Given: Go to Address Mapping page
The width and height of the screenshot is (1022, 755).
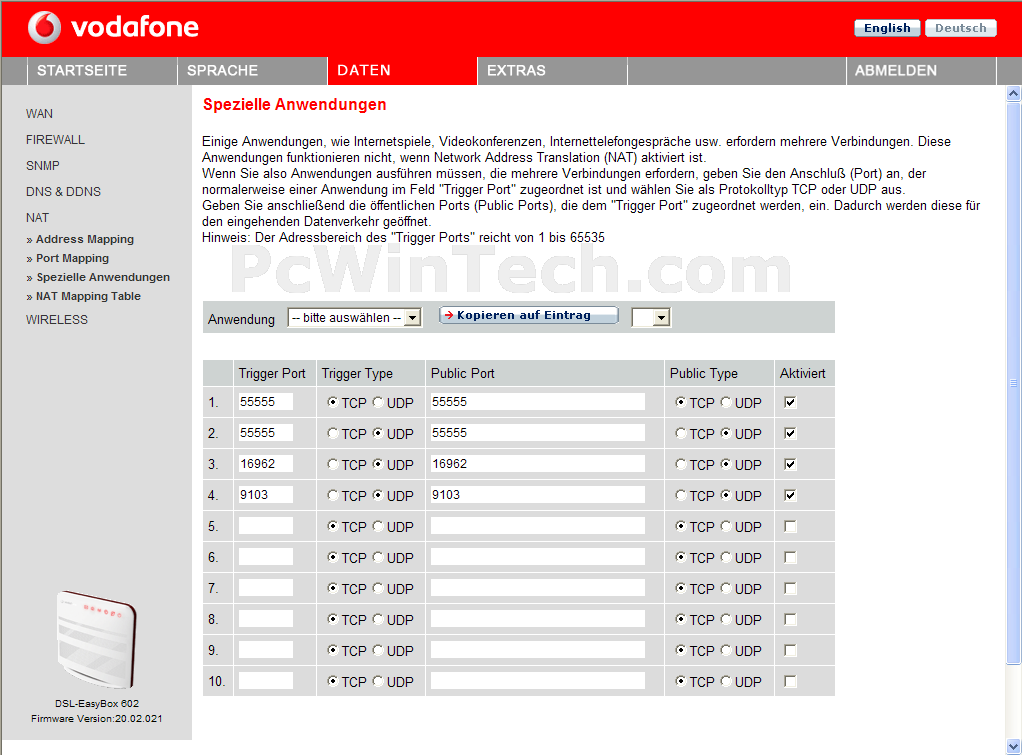Looking at the screenshot, I should point(85,239).
